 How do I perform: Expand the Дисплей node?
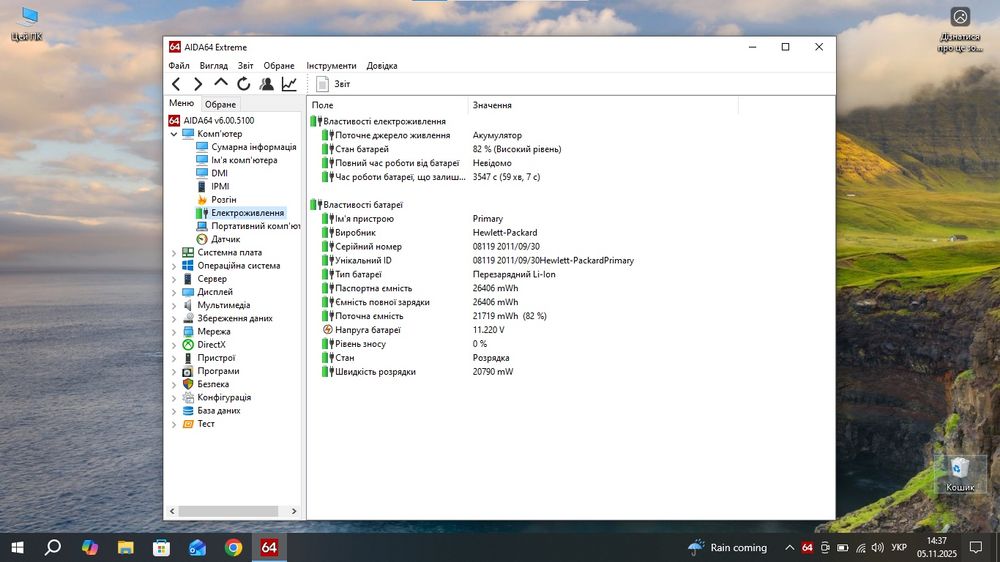(x=173, y=293)
